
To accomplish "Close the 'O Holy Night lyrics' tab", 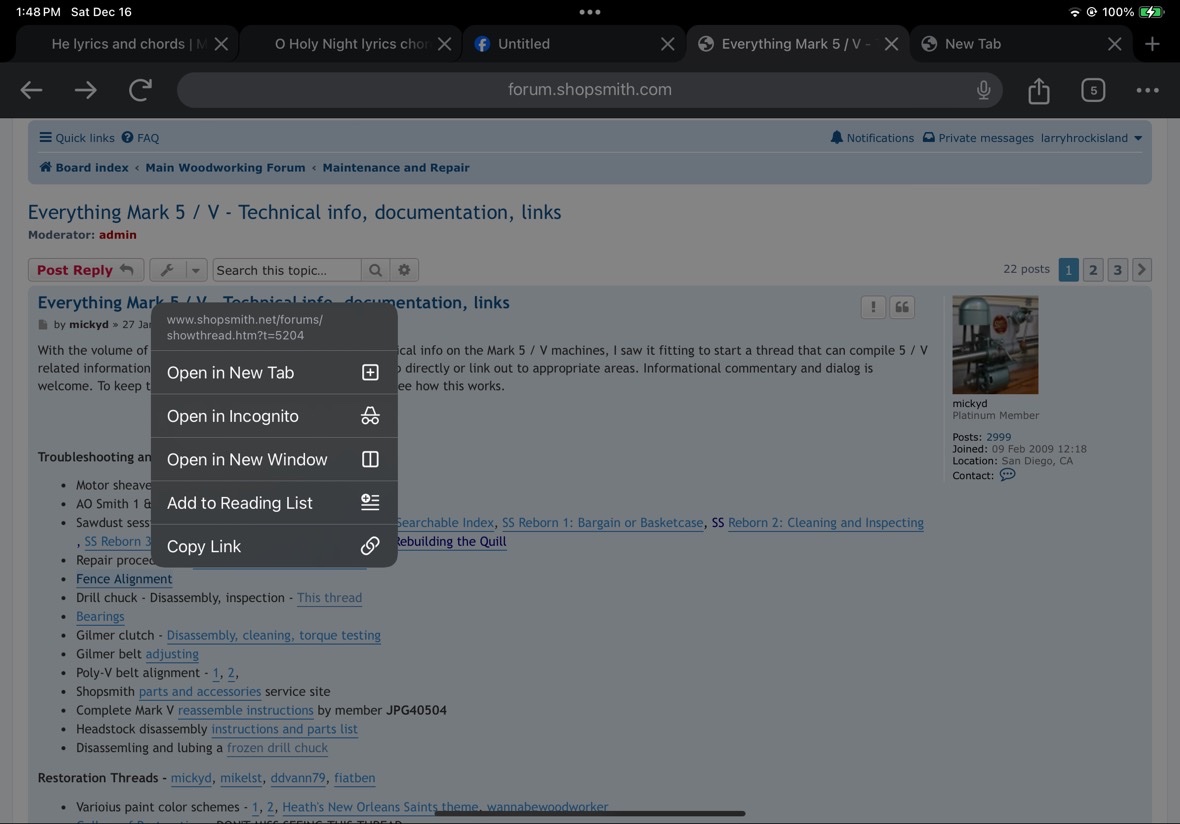I will coord(445,44).
